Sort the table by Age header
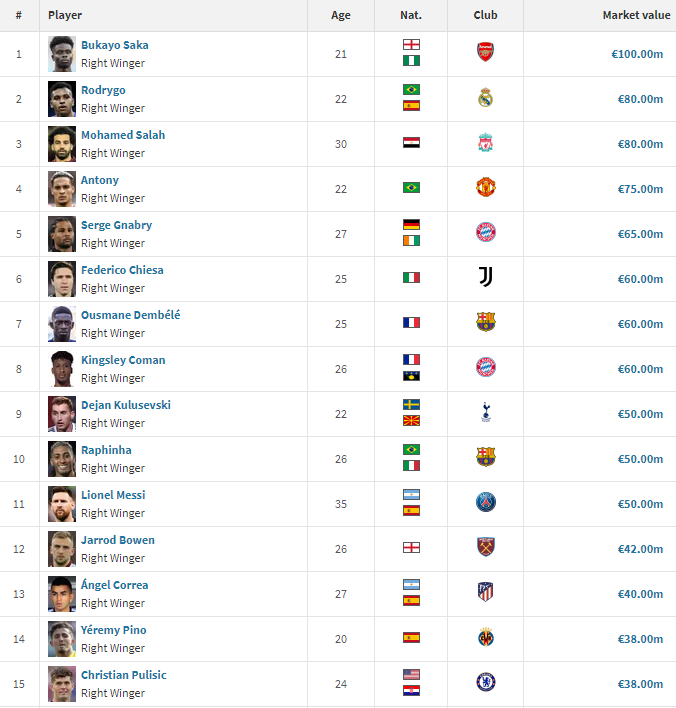 click(x=340, y=15)
